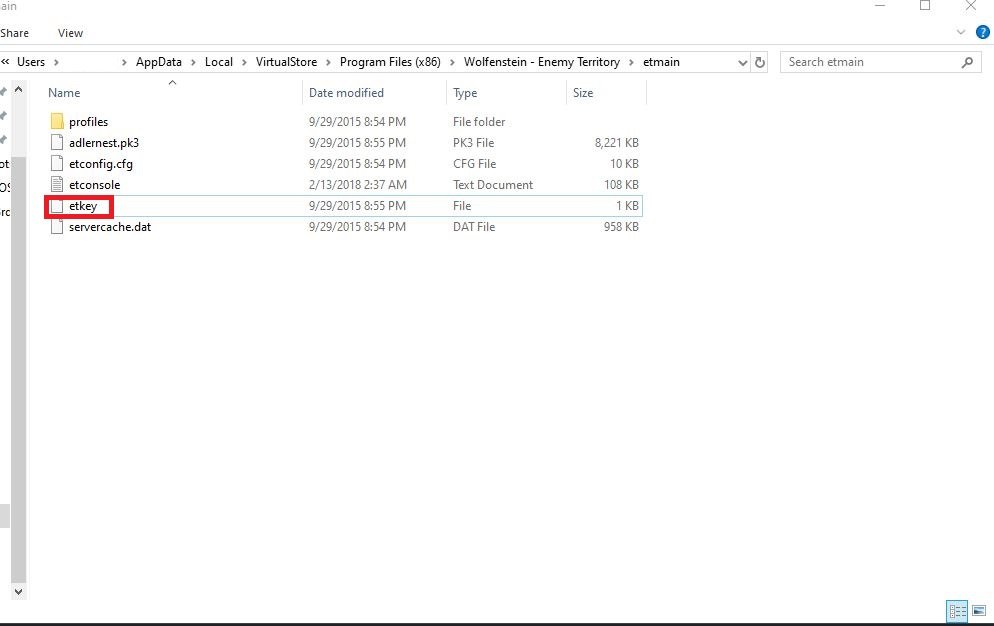Go to Users in breadcrumb
The height and width of the screenshot is (626, 994).
(31, 62)
